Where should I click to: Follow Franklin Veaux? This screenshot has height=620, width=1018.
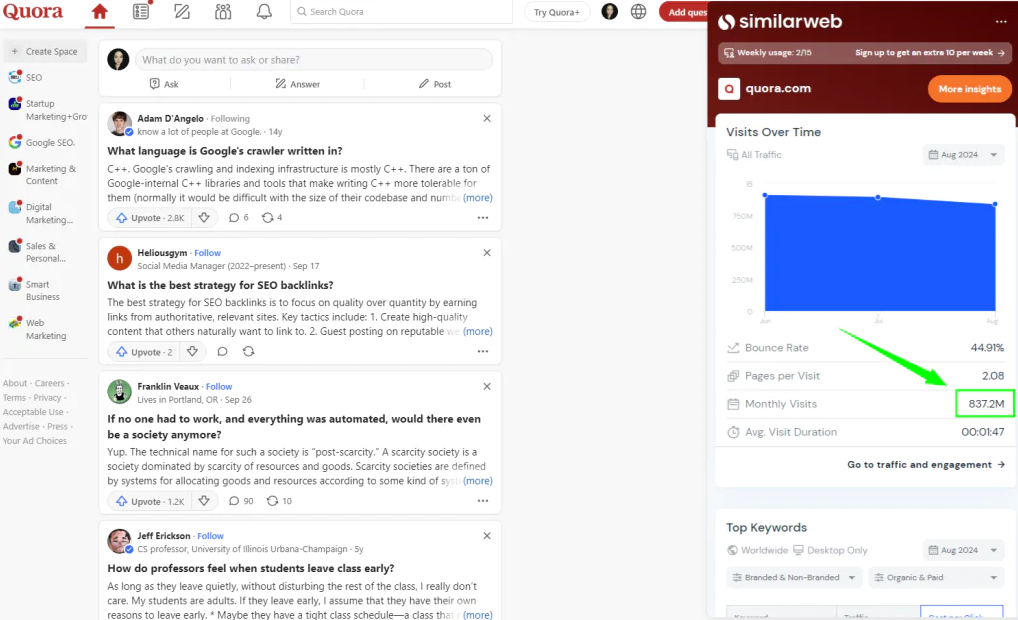[x=219, y=387]
